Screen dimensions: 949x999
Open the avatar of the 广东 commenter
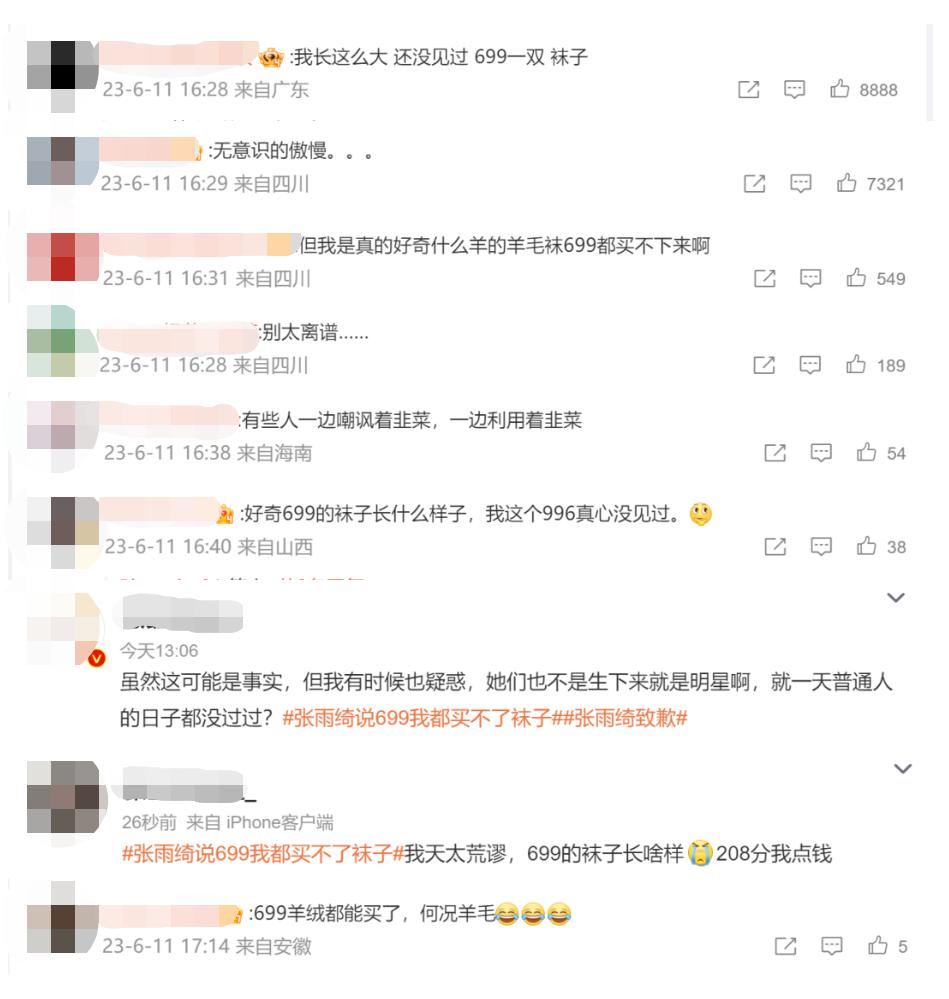[x=63, y=76]
